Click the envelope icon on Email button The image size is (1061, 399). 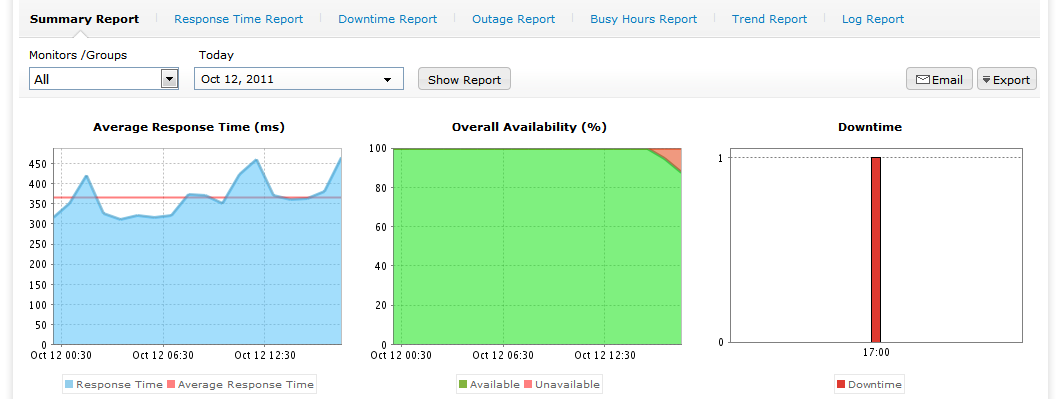click(923, 80)
